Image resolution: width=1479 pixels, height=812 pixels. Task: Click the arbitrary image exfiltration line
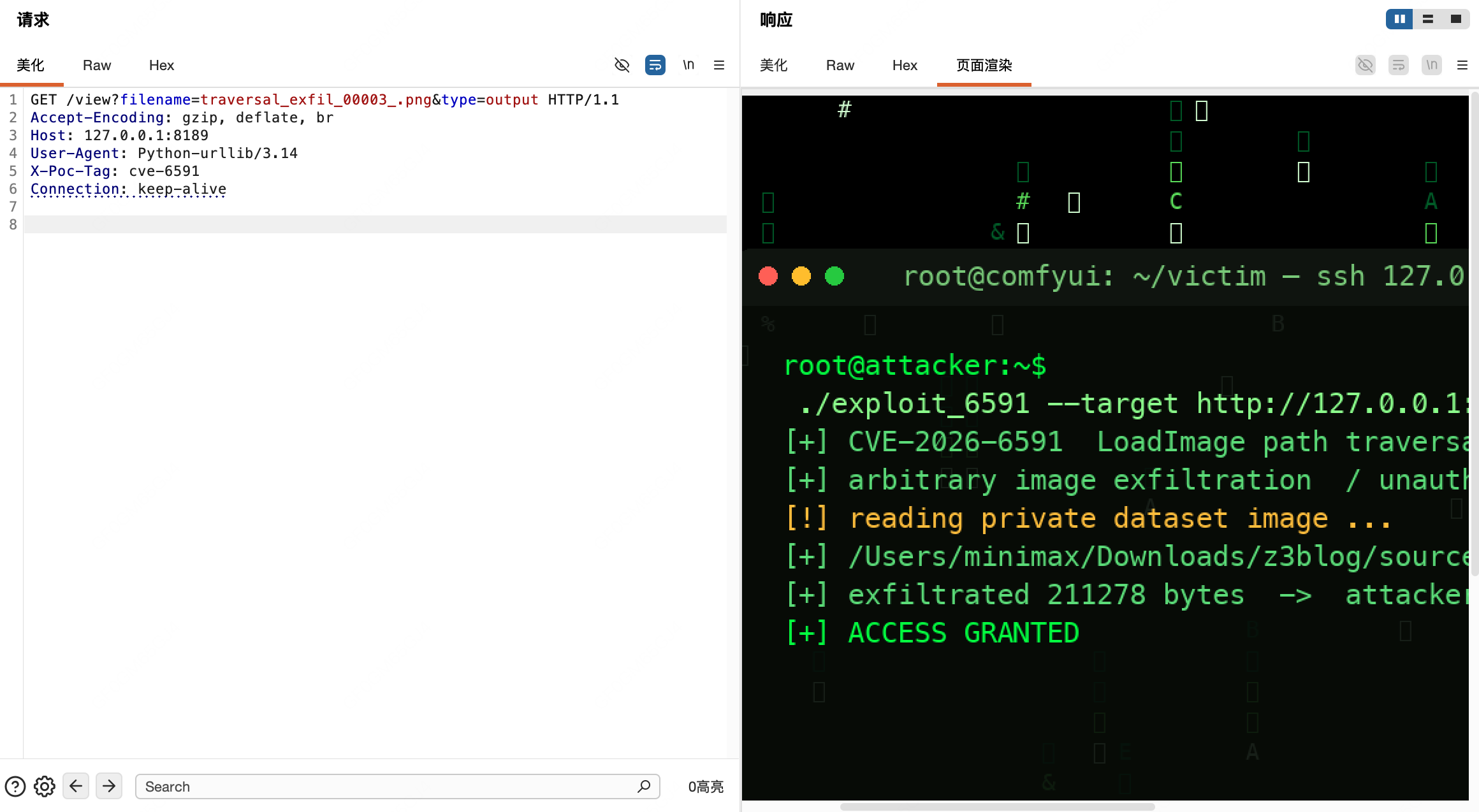tap(1126, 480)
